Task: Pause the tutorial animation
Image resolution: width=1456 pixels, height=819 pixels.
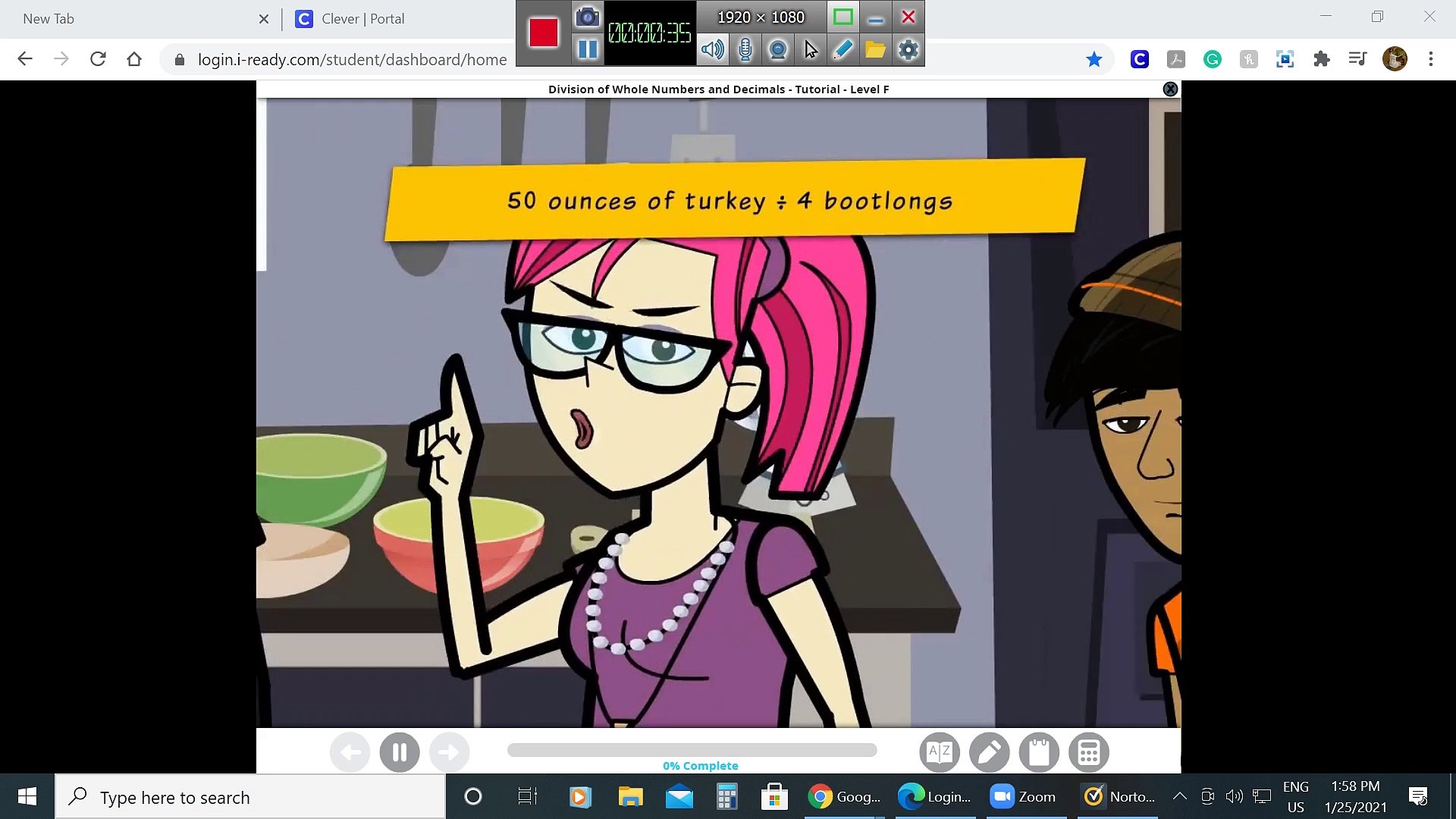Action: pos(400,752)
